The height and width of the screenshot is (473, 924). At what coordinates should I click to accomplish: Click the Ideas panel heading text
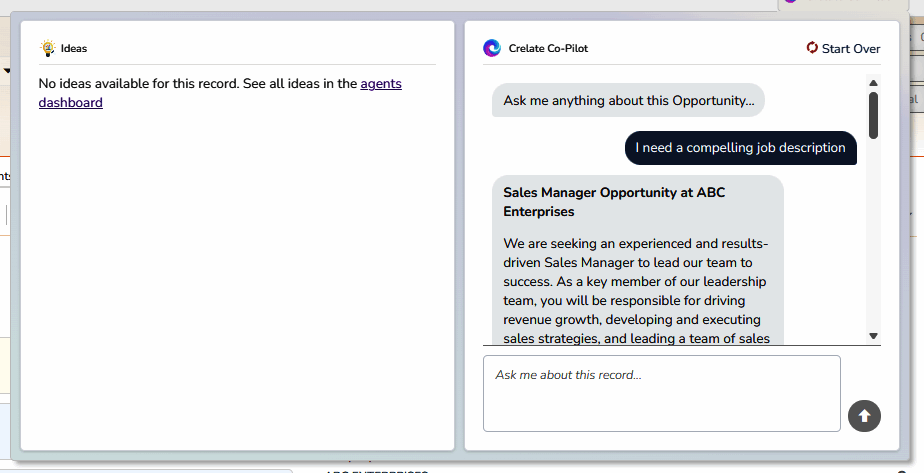[74, 49]
